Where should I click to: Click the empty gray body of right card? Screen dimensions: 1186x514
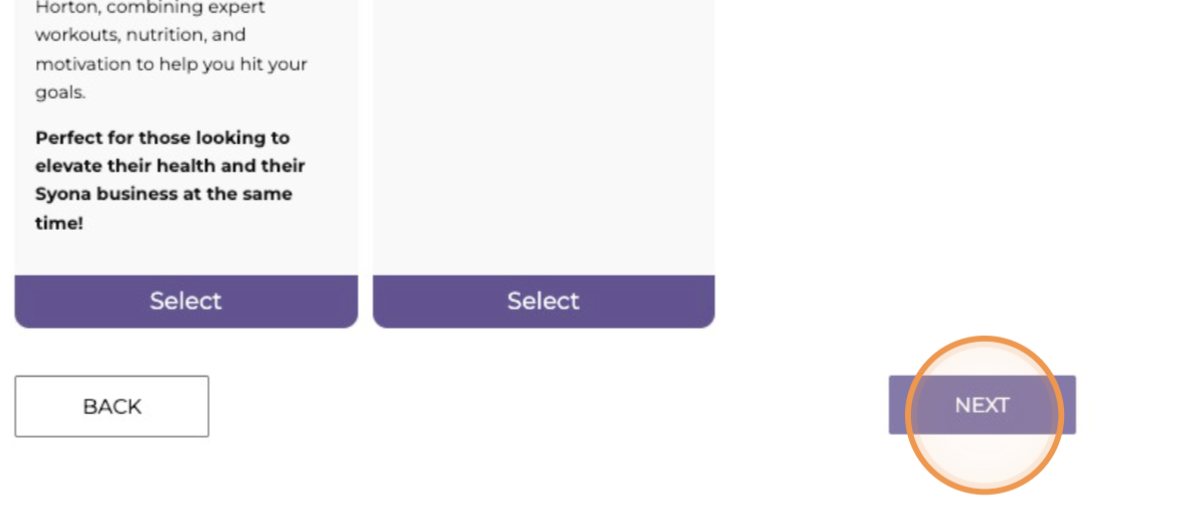[543, 140]
